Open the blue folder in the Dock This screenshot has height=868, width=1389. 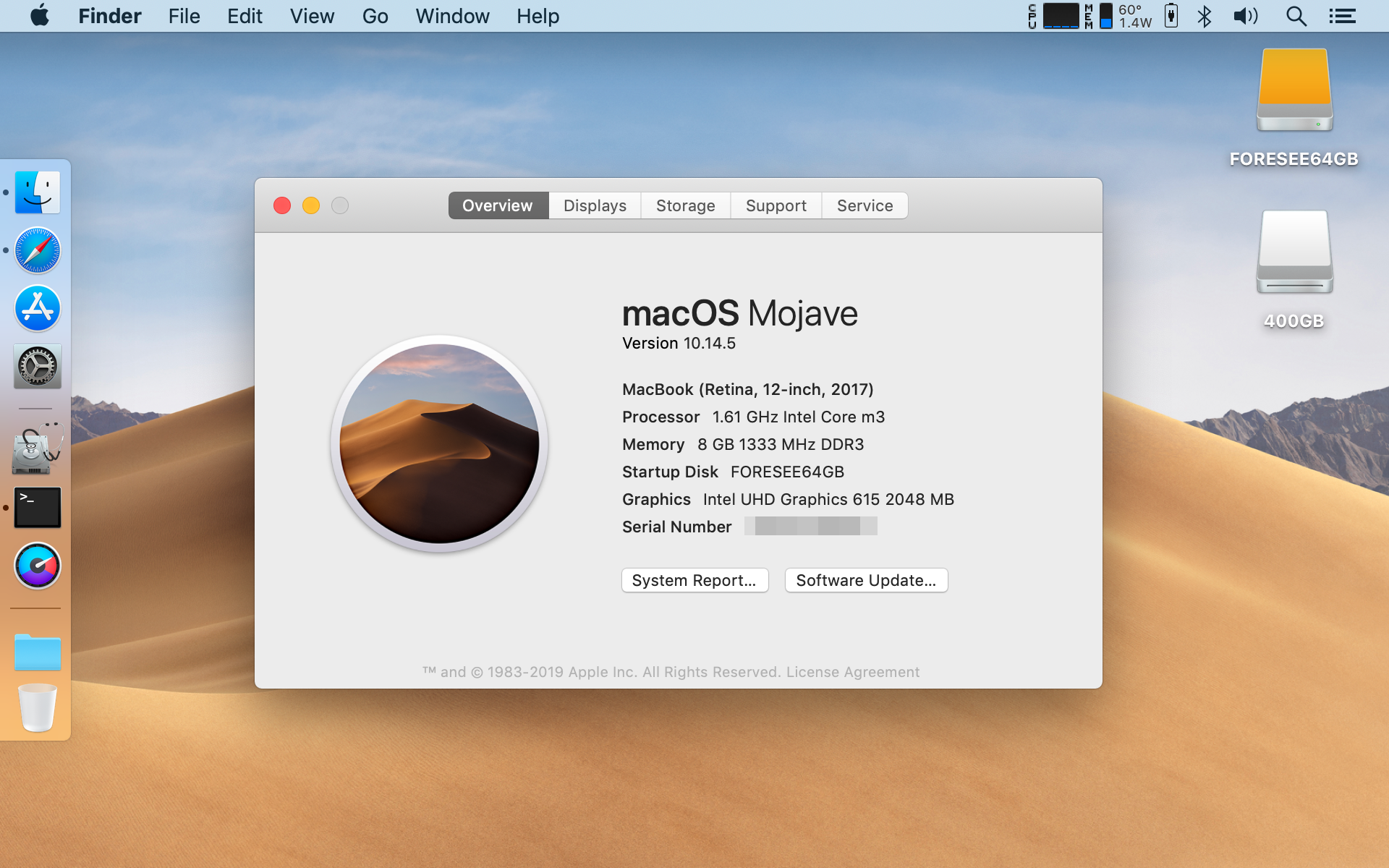tap(38, 652)
